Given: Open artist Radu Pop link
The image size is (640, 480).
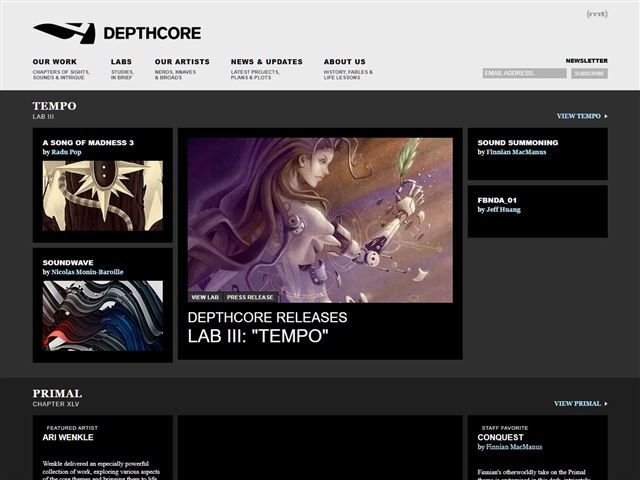Looking at the screenshot, I should 67,152.
